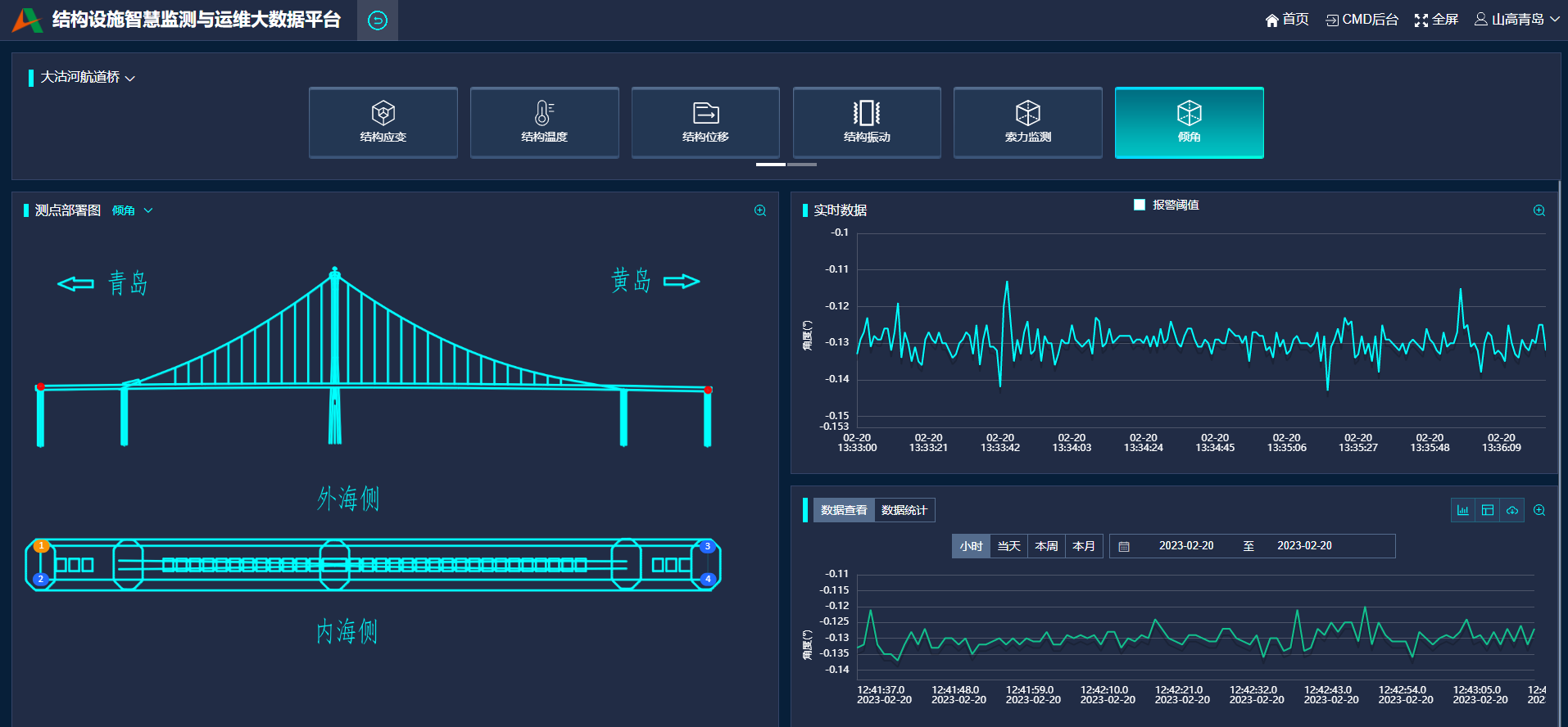Image resolution: width=1568 pixels, height=727 pixels.
Task: Switch to the 数据统计 tab
Action: [x=904, y=510]
